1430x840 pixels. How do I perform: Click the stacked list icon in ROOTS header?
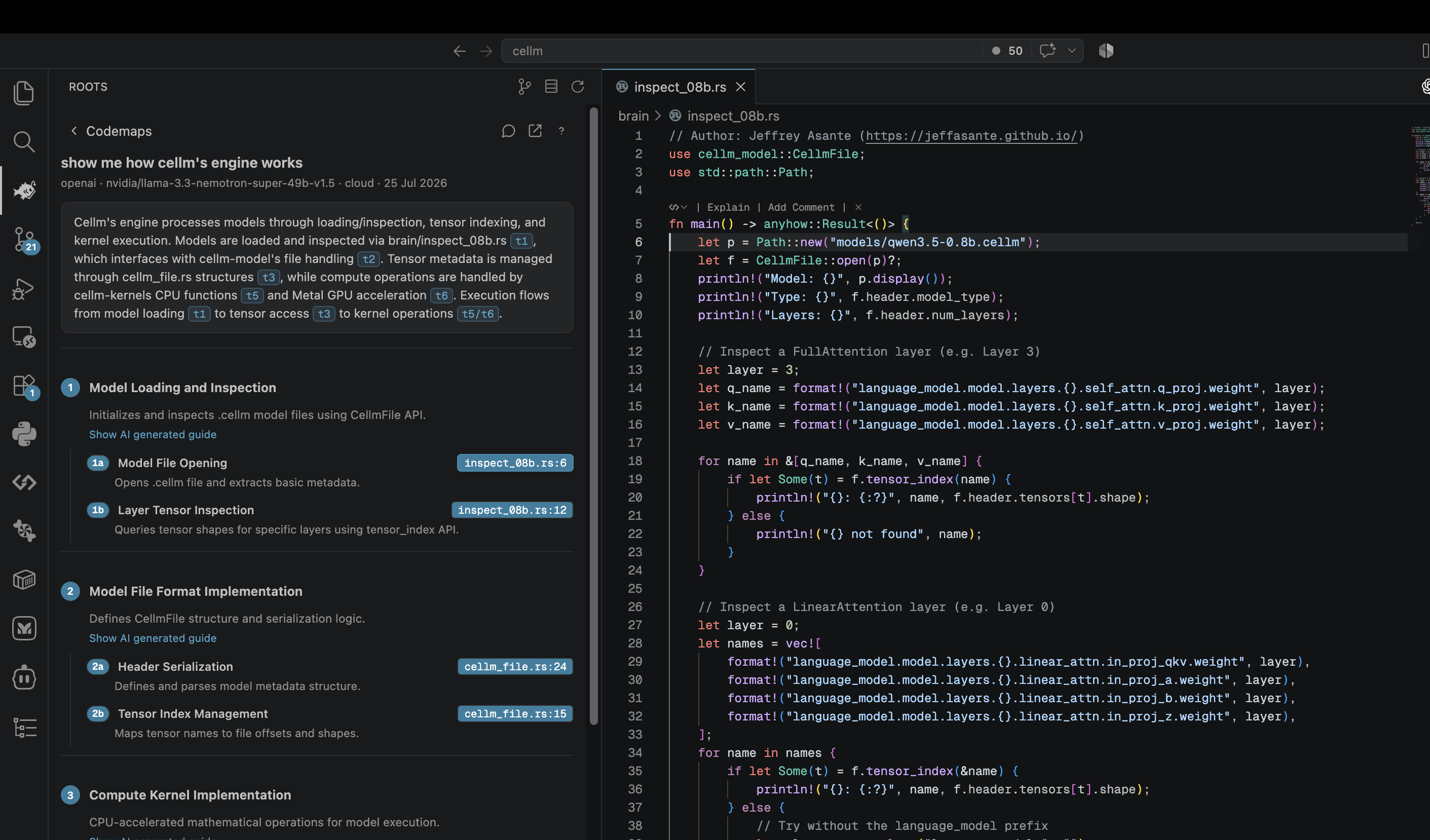pyautogui.click(x=551, y=86)
